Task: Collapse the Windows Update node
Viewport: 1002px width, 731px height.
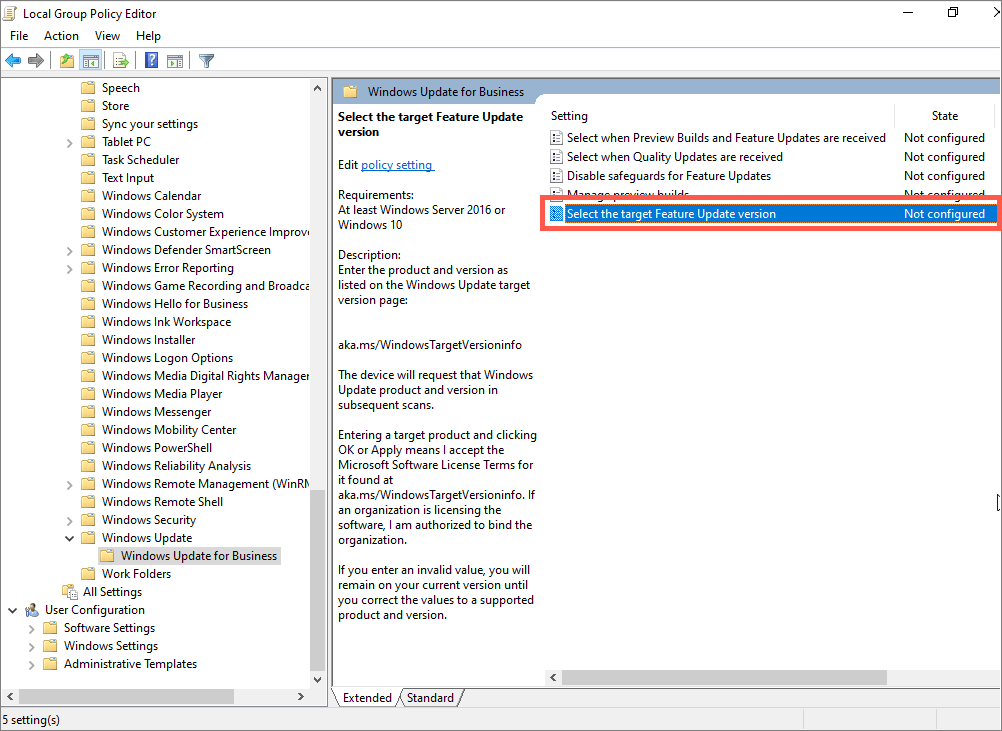Action: [x=70, y=538]
